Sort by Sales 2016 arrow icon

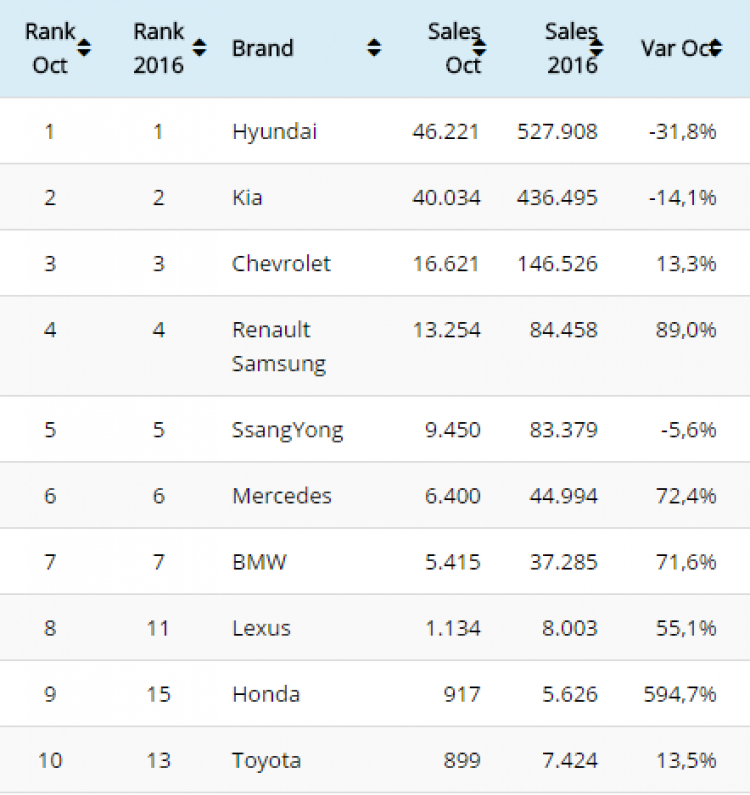[x=597, y=48]
